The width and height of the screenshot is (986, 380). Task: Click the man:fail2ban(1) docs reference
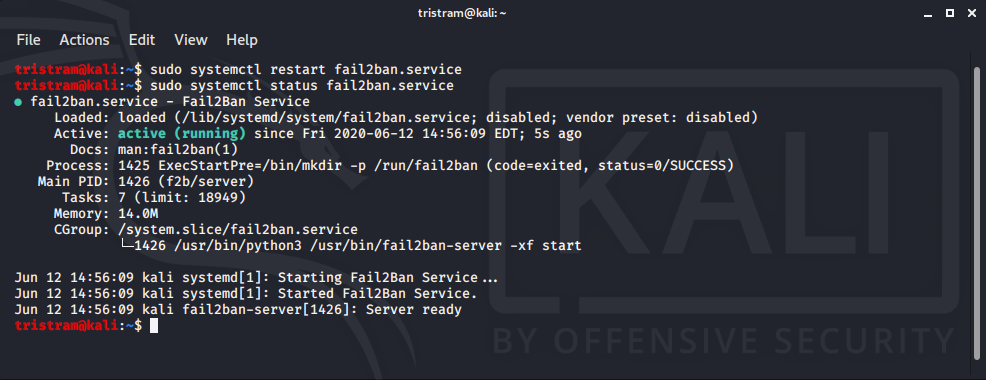(x=178, y=150)
